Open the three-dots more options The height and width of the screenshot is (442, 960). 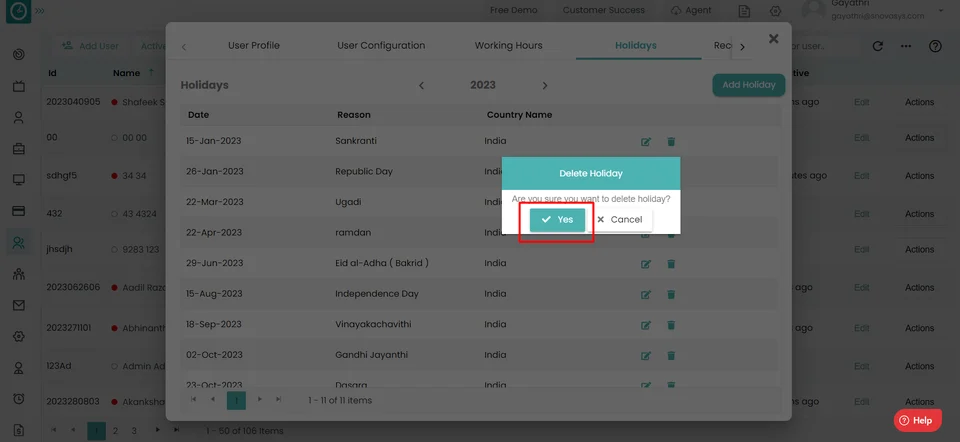point(906,46)
